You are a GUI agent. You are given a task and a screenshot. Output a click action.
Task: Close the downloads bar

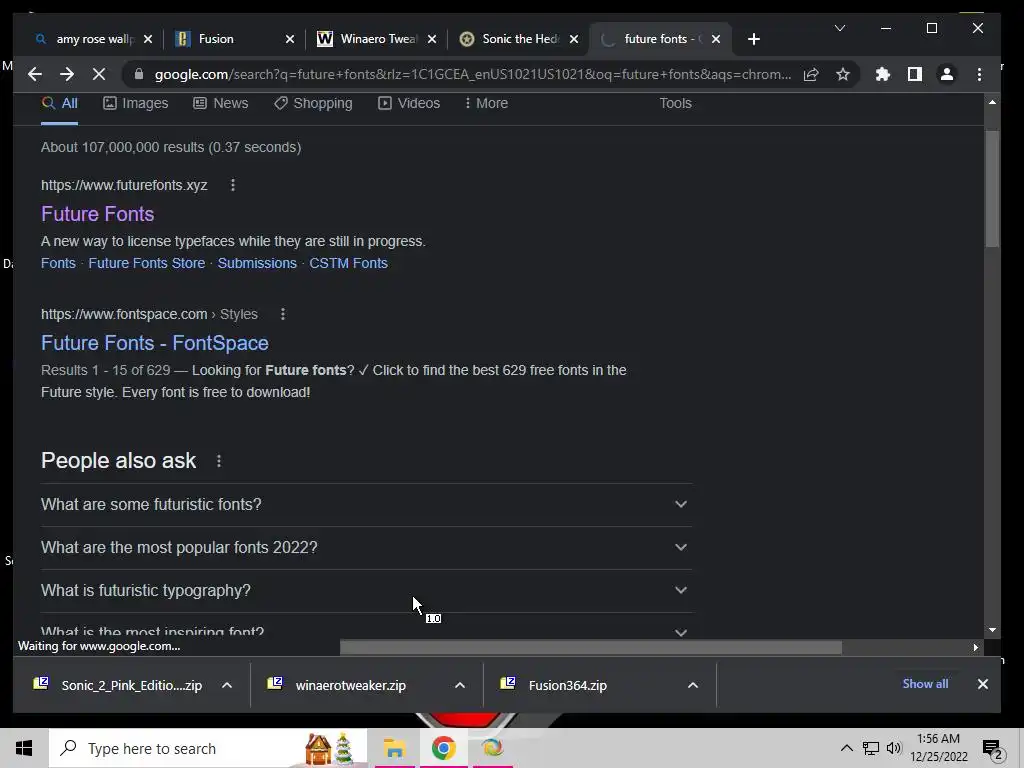pos(982,684)
